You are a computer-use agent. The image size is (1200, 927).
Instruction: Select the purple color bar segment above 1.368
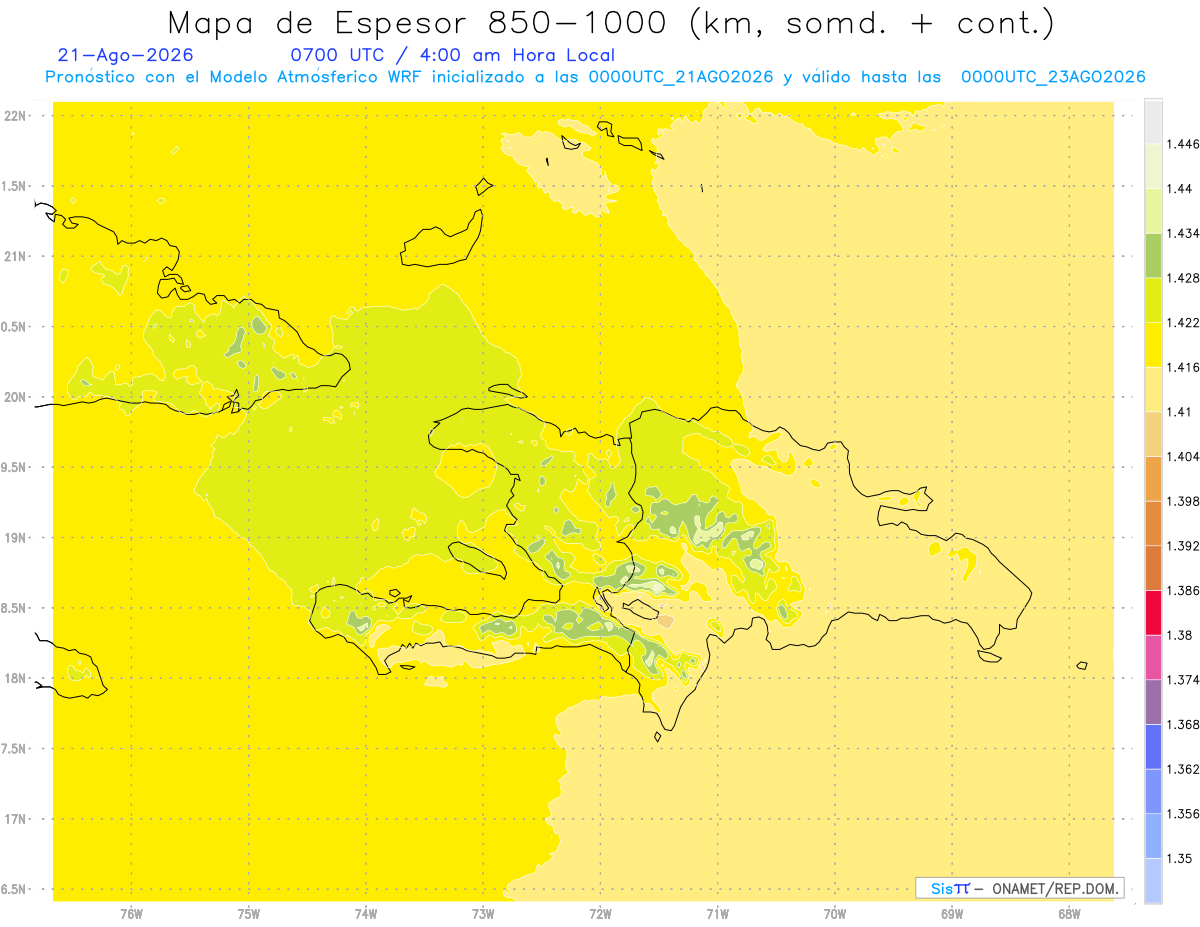pyautogui.click(x=1153, y=702)
